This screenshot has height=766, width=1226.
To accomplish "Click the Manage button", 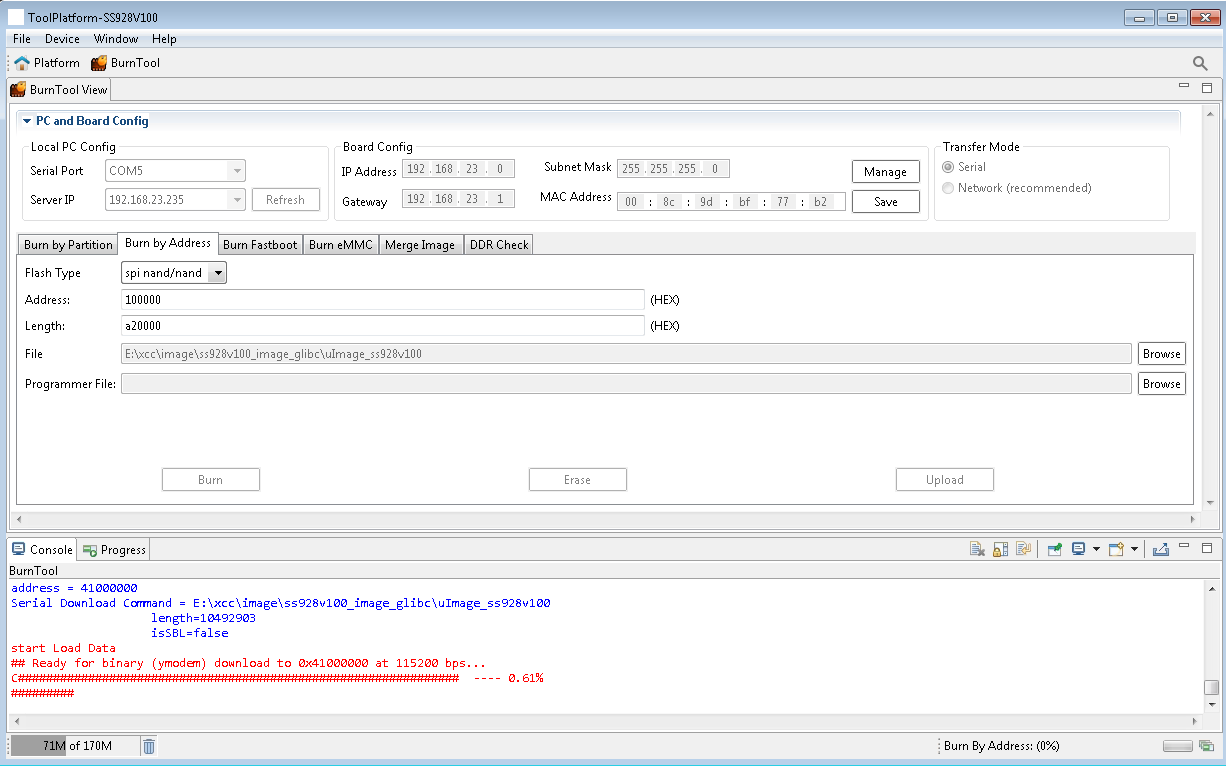I will click(x=885, y=172).
